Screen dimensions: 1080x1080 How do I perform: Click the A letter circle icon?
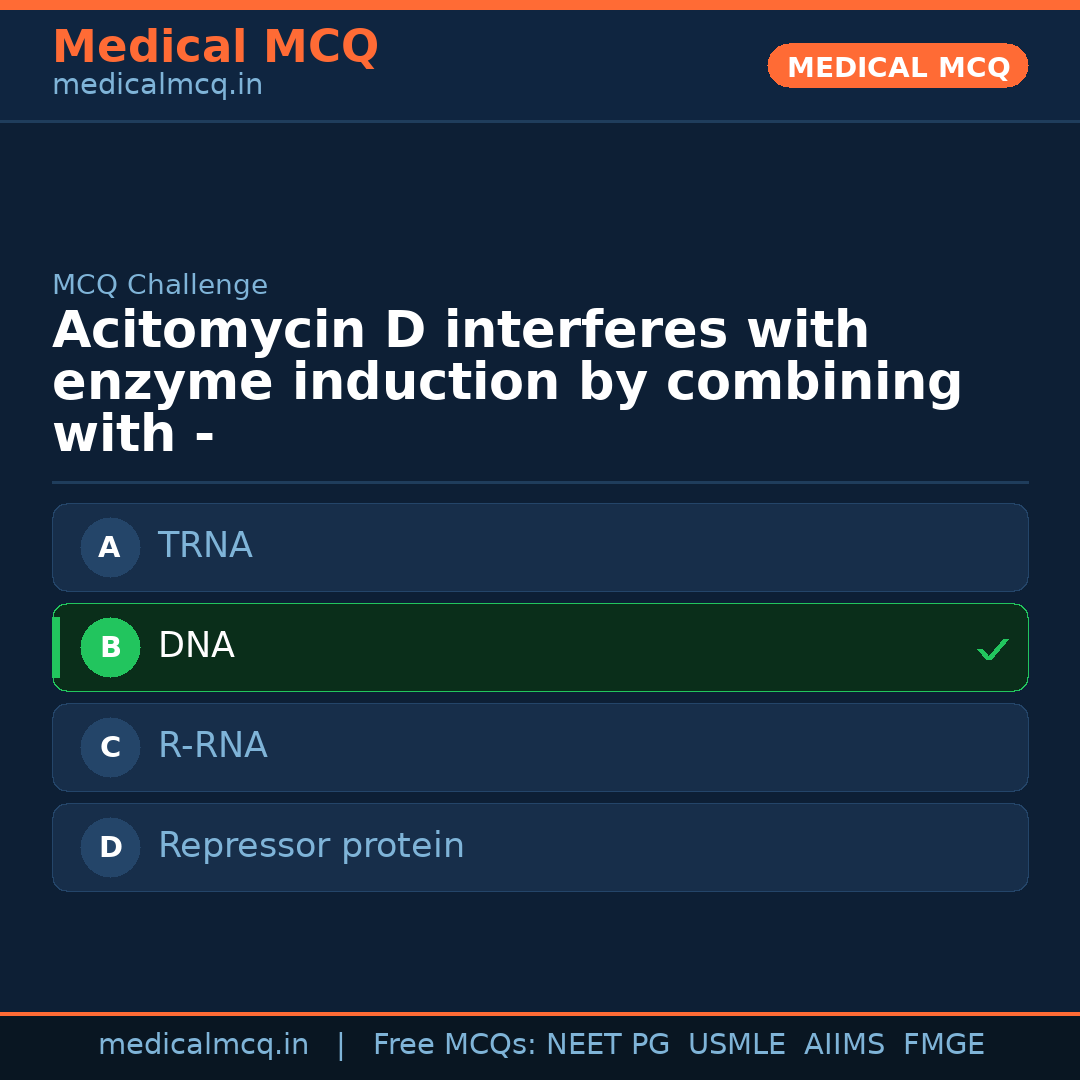click(110, 547)
